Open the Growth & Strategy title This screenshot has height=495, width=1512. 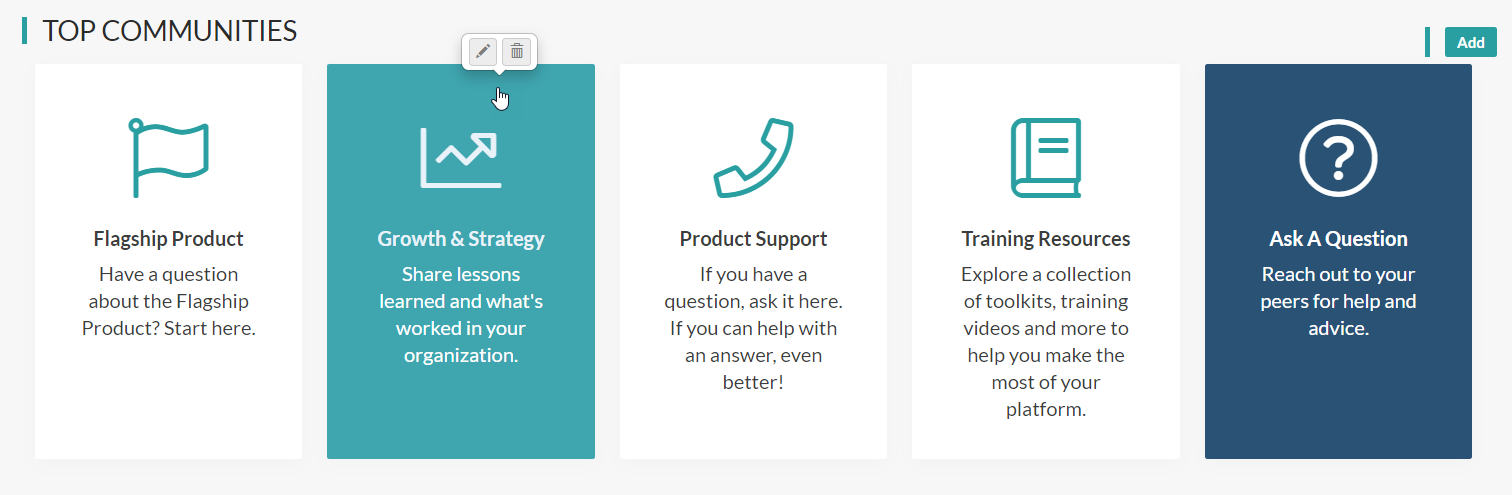pyautogui.click(x=461, y=239)
